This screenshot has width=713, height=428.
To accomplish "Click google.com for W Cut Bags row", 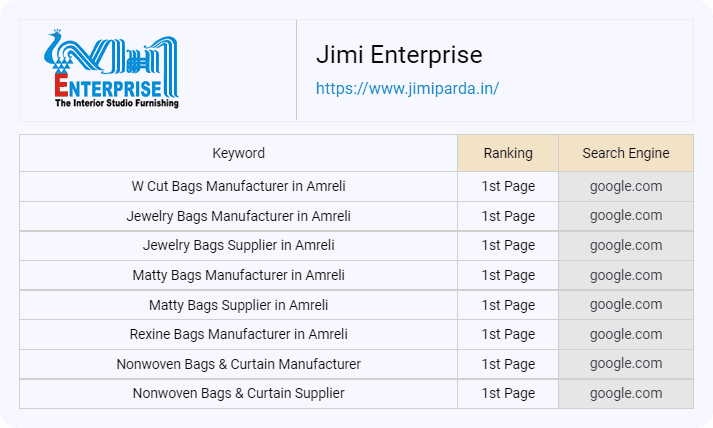I will point(626,186).
